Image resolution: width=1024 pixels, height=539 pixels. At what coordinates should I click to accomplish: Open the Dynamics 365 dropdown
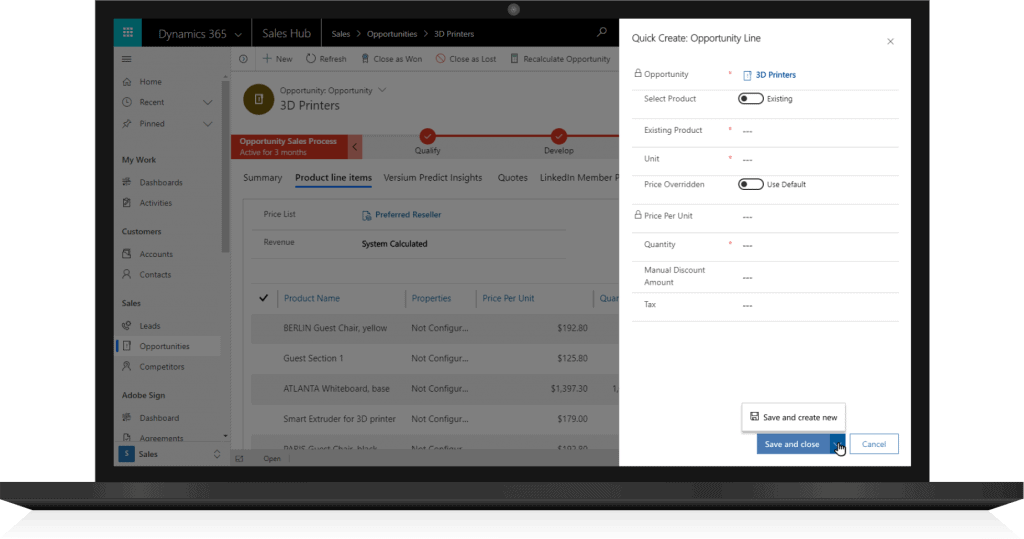199,34
